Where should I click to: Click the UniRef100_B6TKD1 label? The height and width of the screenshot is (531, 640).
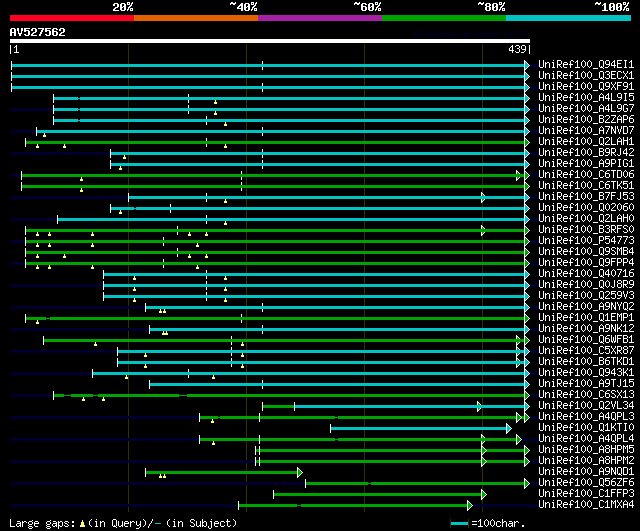click(x=586, y=362)
